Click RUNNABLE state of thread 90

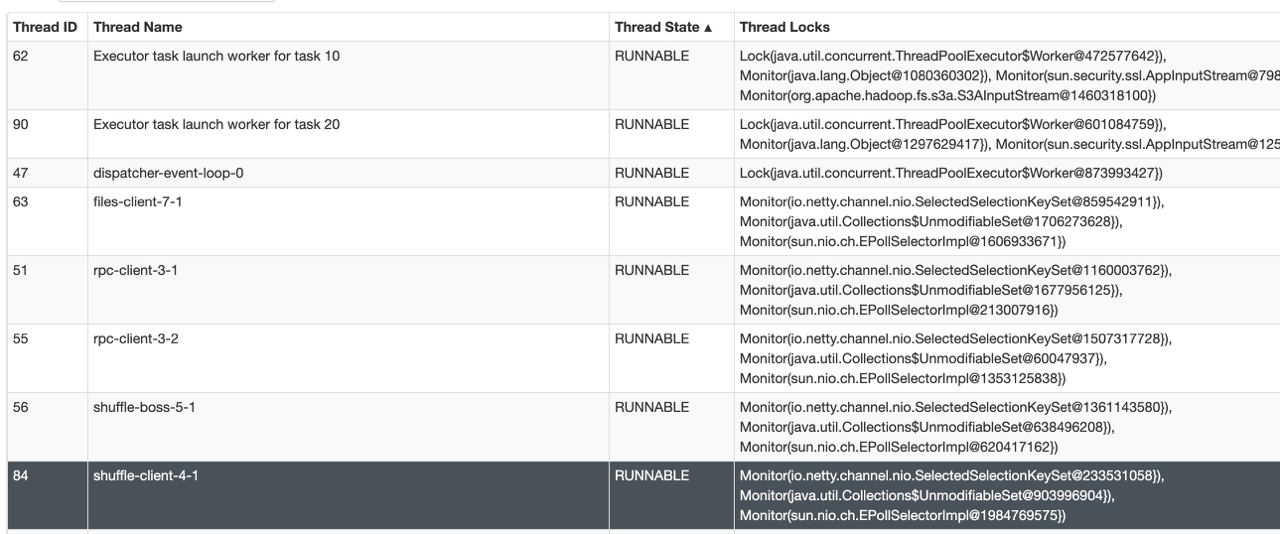pyautogui.click(x=651, y=125)
